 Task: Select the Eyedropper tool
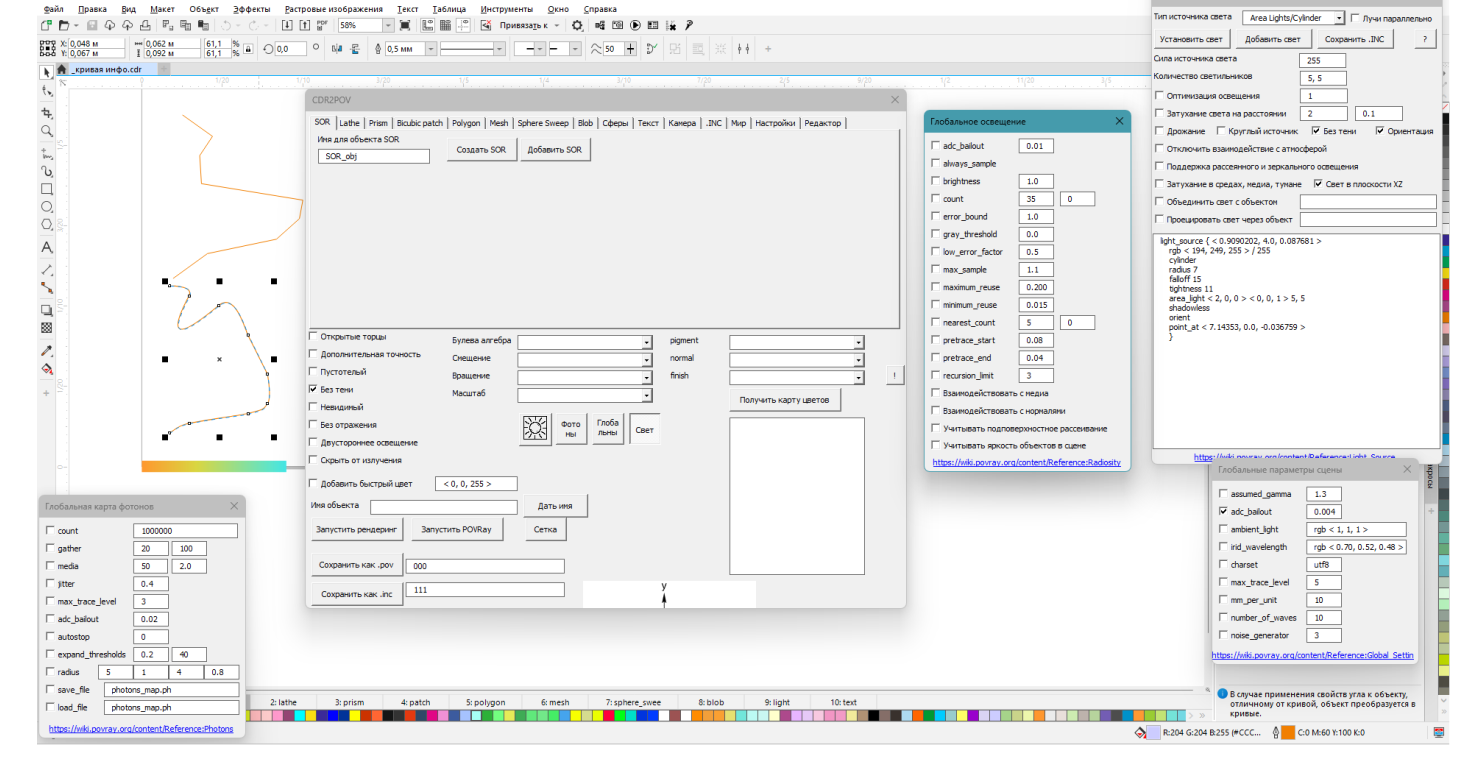[46, 351]
